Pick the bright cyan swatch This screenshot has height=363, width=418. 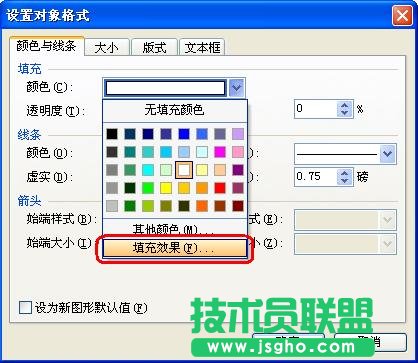click(x=148, y=170)
